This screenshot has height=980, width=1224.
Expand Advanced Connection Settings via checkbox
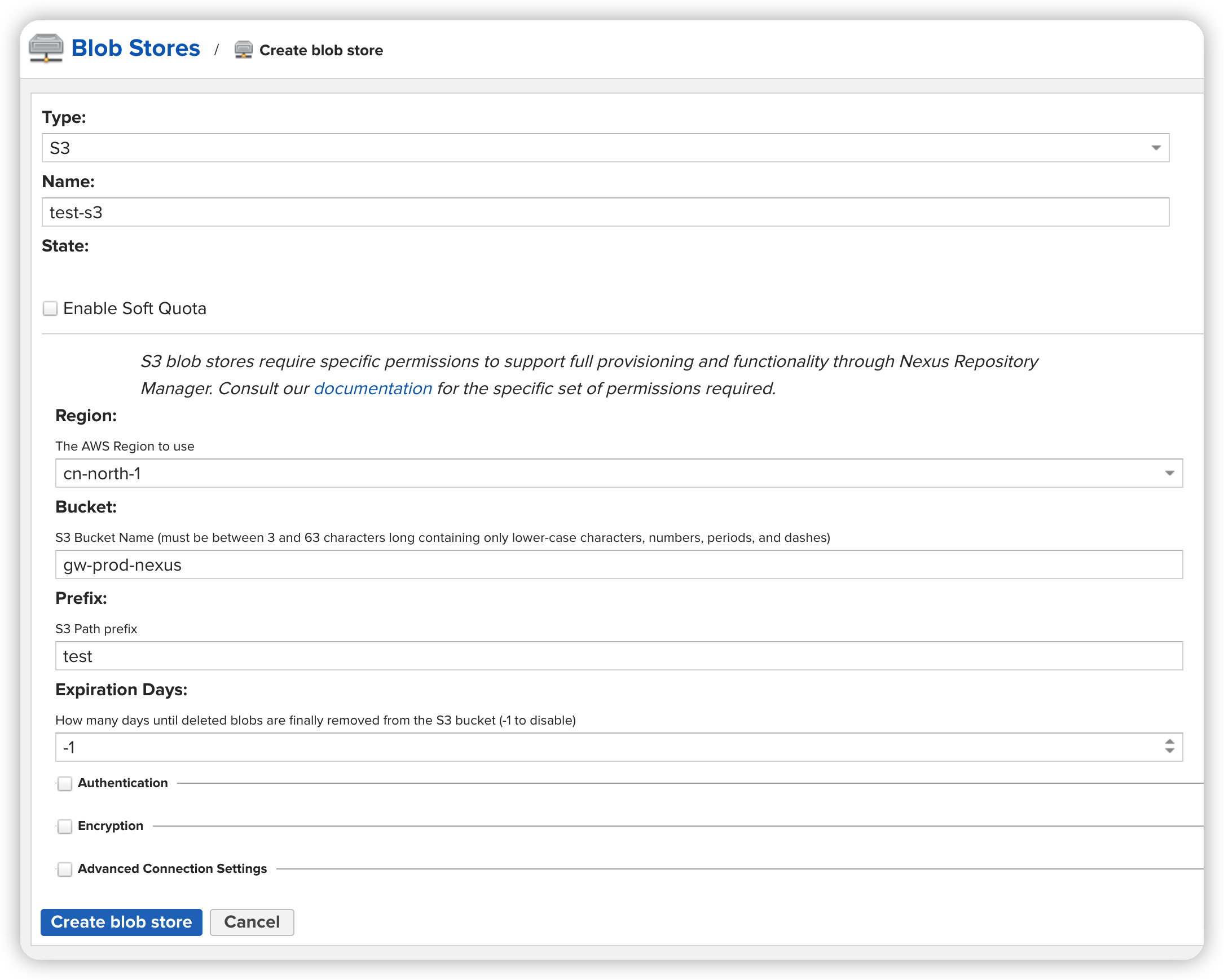click(x=65, y=869)
